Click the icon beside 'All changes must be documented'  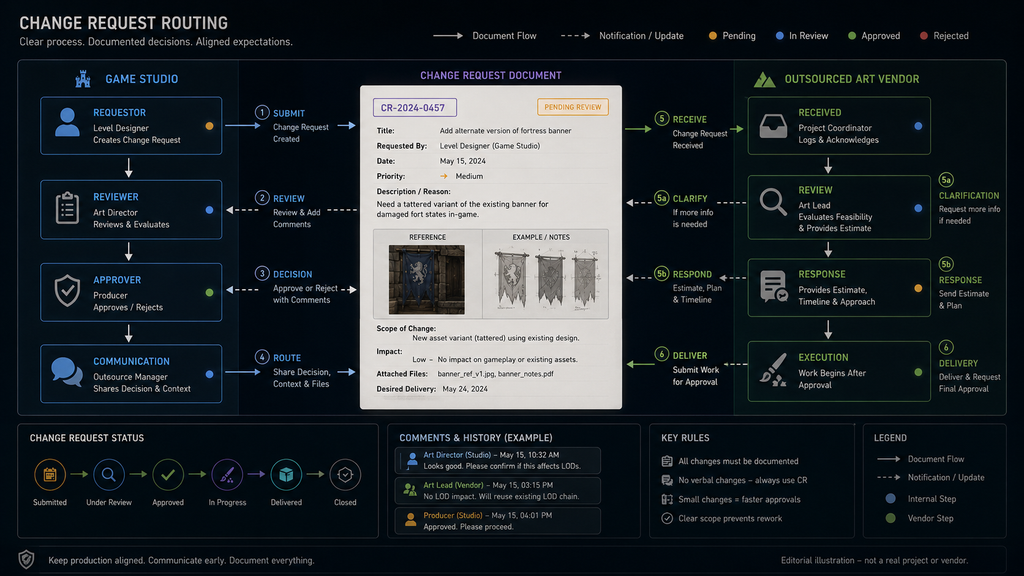click(667, 461)
